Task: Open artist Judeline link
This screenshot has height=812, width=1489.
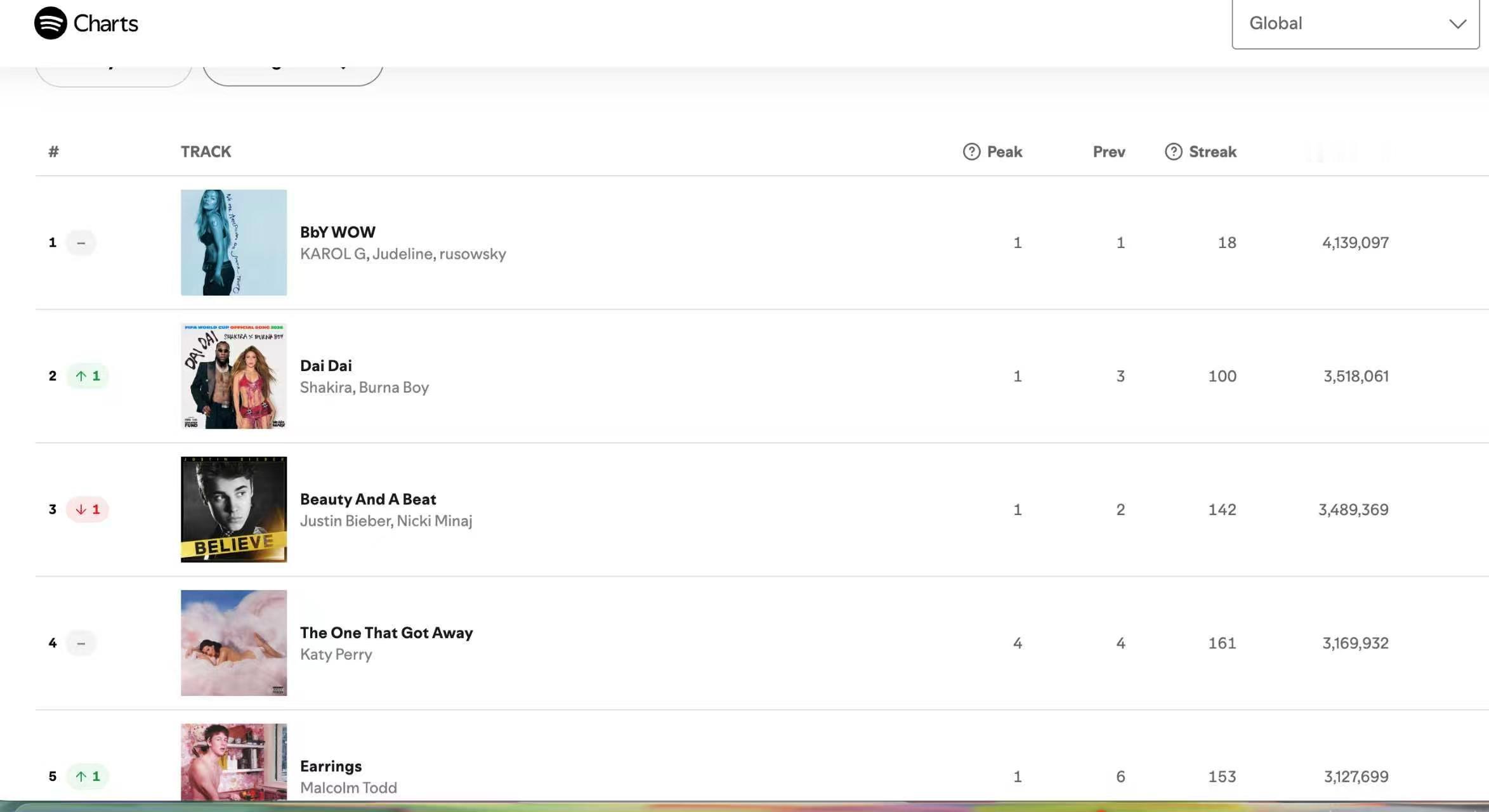Action: [402, 254]
